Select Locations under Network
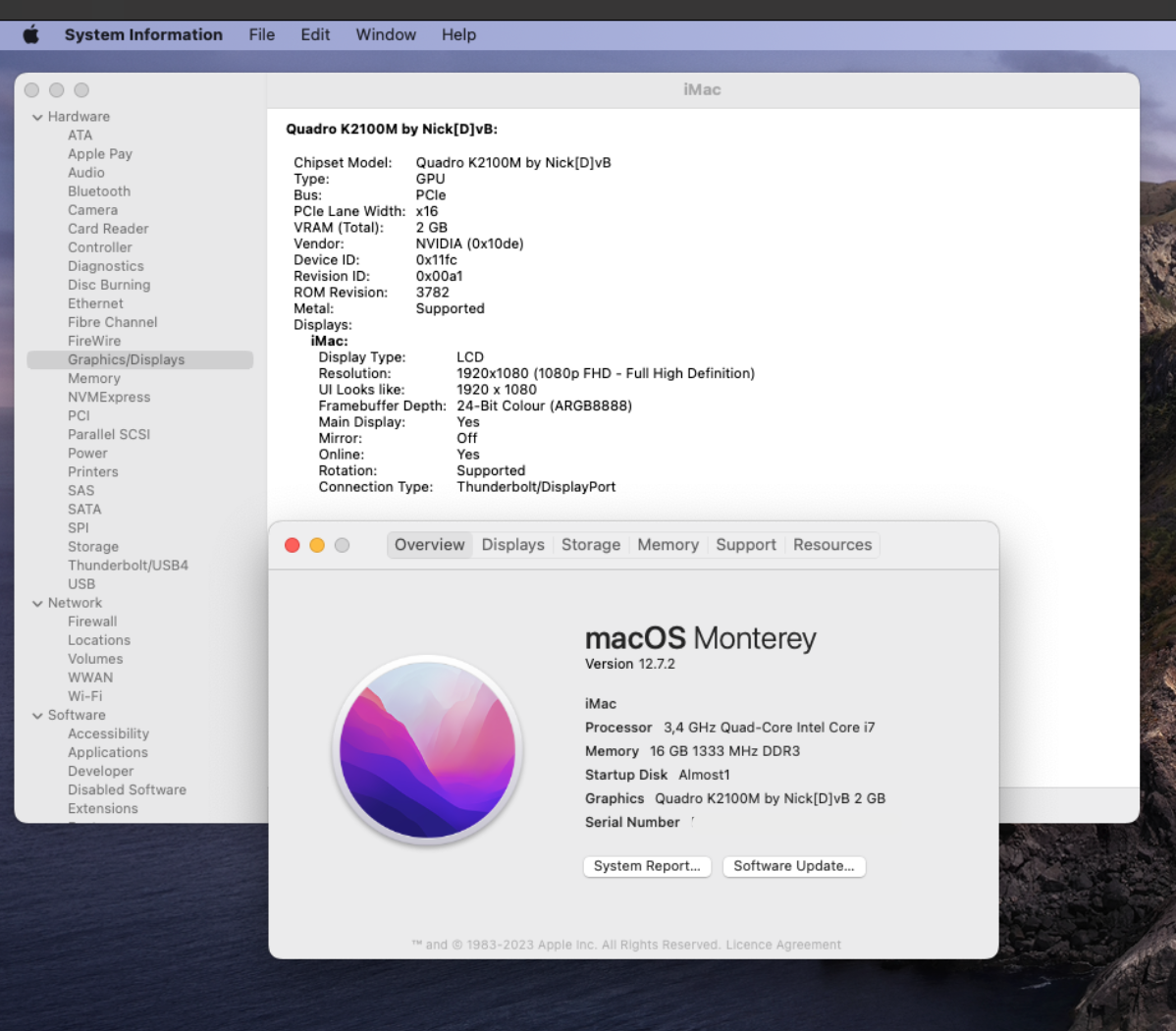This screenshot has height=1031, width=1176. tap(99, 641)
